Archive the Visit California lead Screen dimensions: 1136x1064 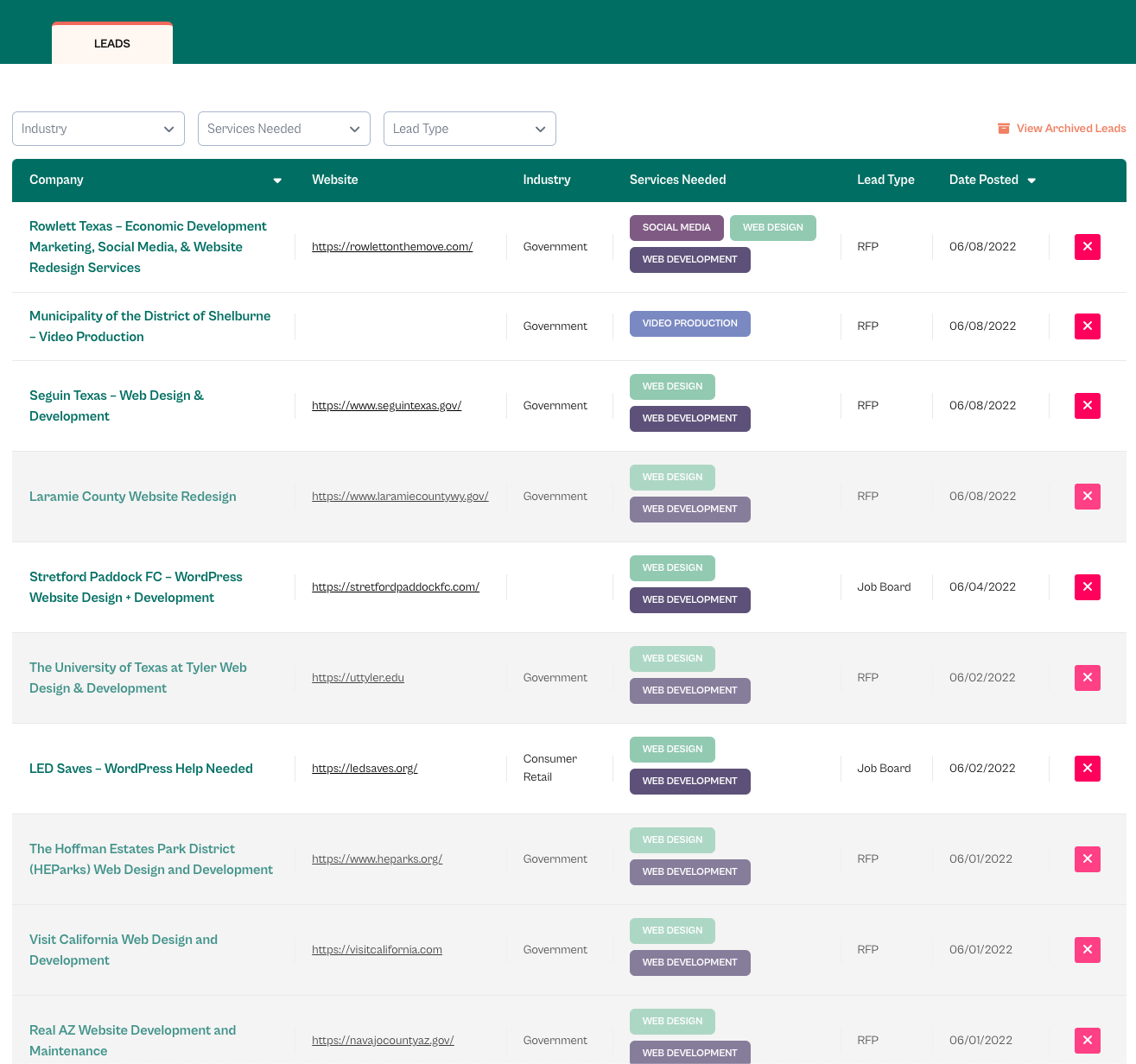pos(1088,950)
